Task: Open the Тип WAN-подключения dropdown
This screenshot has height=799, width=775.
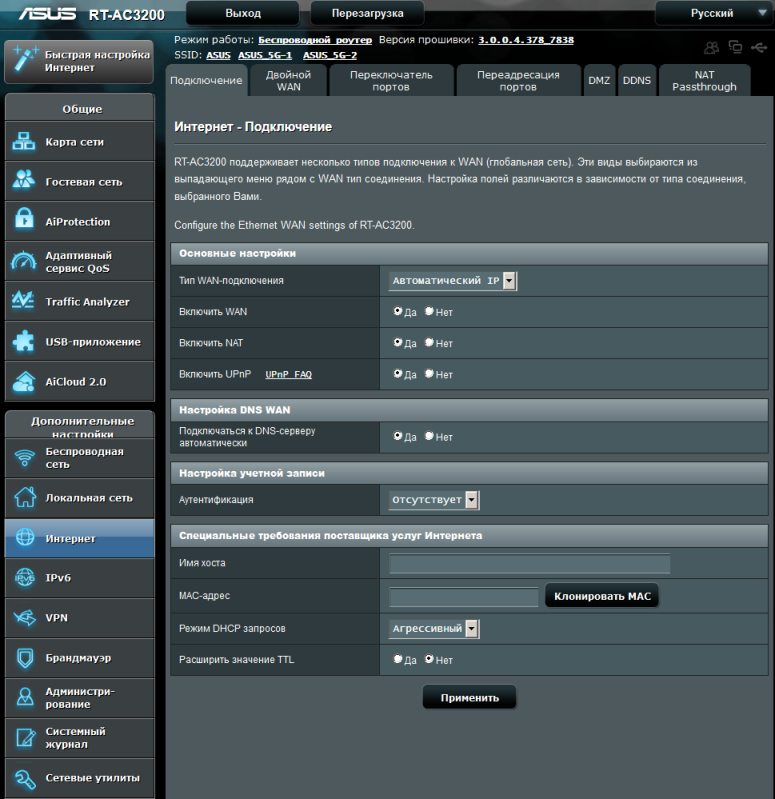Action: (x=452, y=281)
